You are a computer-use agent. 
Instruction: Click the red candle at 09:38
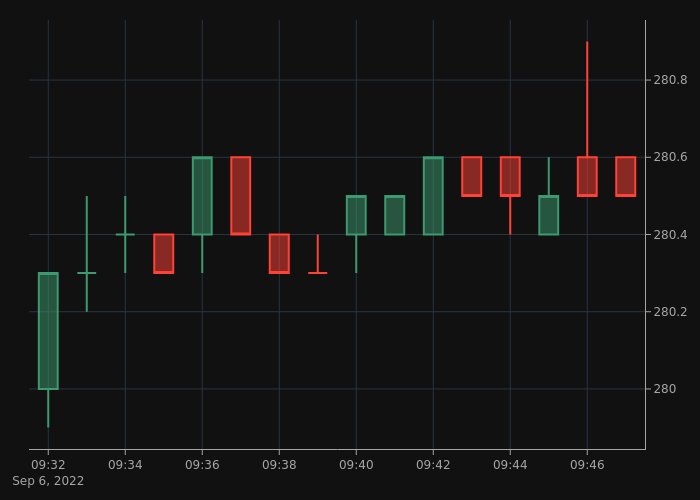pos(279,254)
